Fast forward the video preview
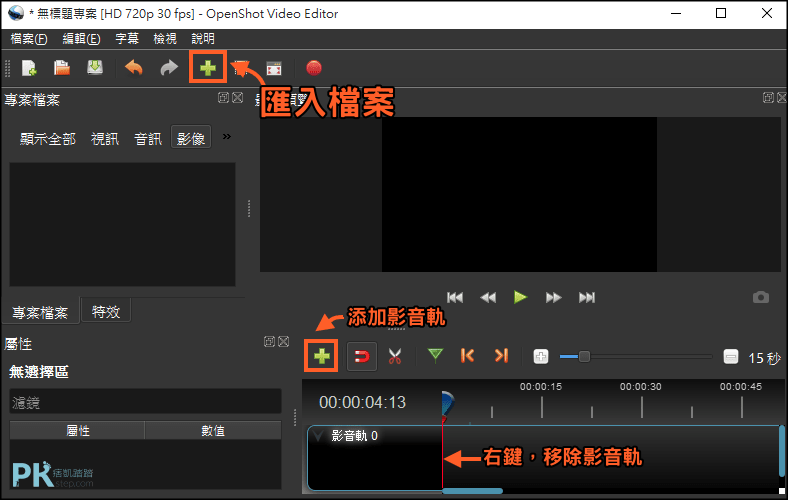 tap(553, 297)
